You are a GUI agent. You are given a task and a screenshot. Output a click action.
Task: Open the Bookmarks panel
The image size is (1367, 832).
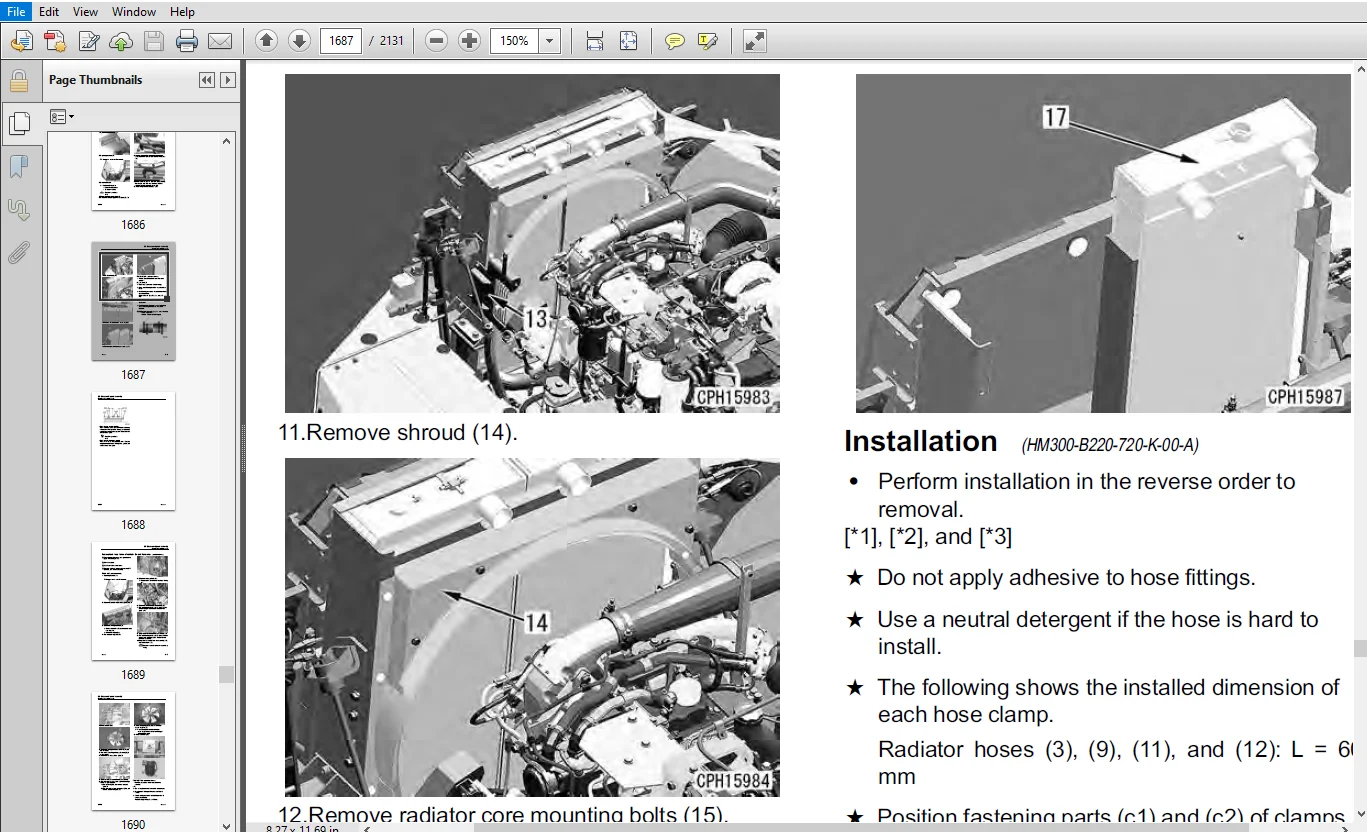tap(18, 166)
